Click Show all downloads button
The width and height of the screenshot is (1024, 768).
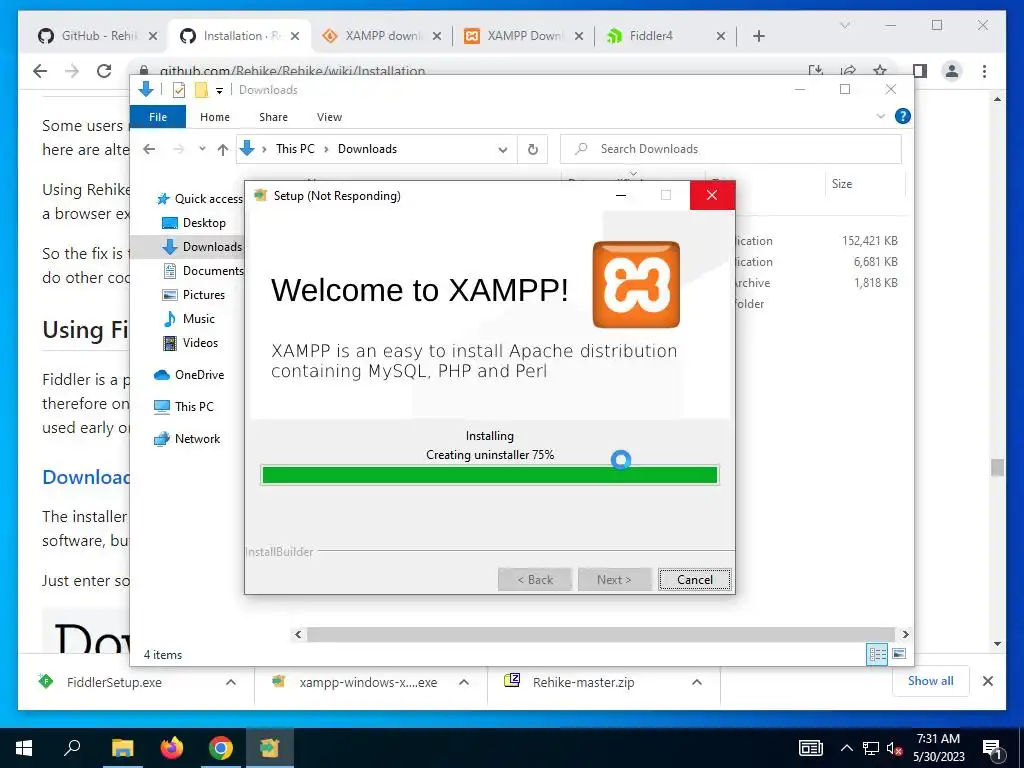(930, 681)
